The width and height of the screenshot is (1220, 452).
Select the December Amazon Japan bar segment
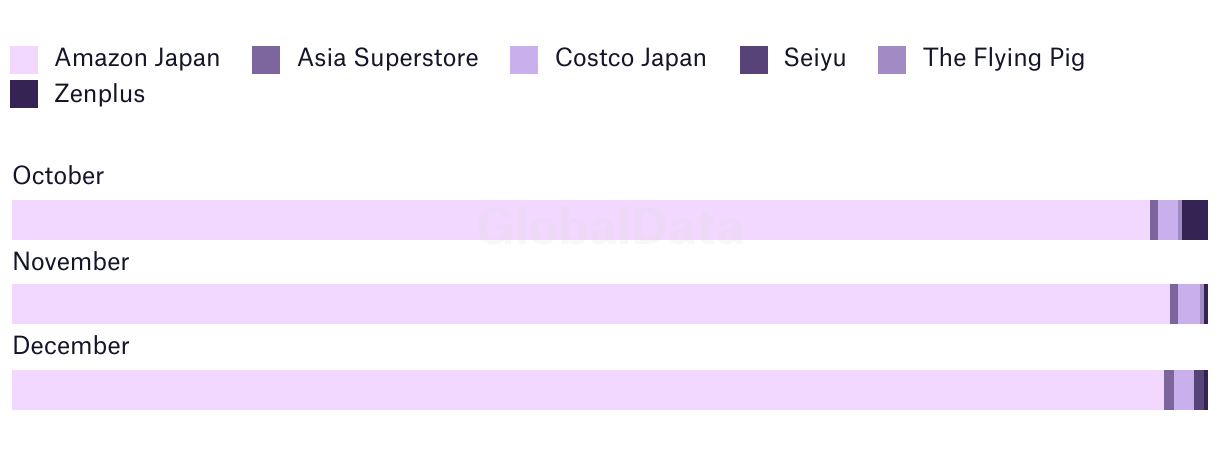coord(588,390)
